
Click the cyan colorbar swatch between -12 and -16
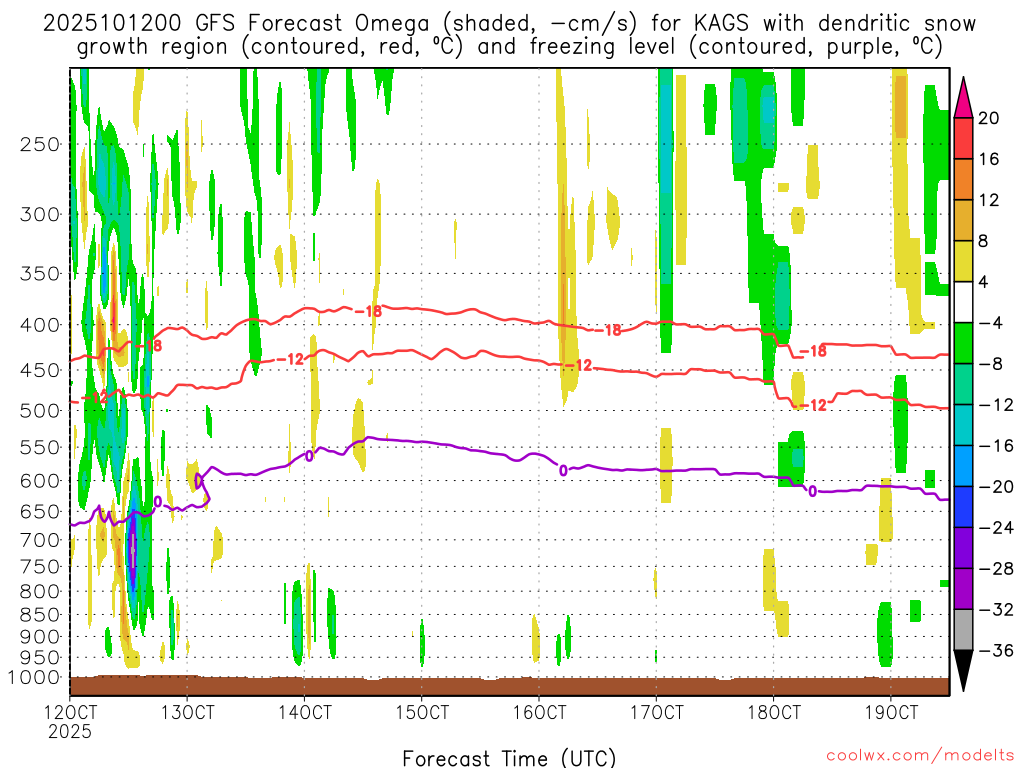963,425
